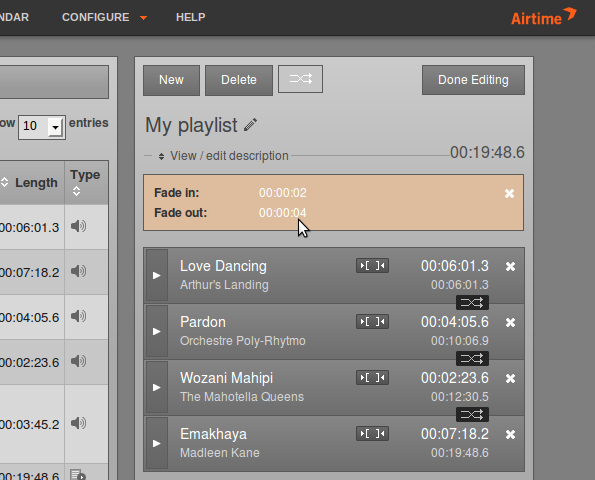Viewport: 595px width, 480px height.
Task: Open crossfade between Love Dancing and Pardon
Action: point(472,302)
